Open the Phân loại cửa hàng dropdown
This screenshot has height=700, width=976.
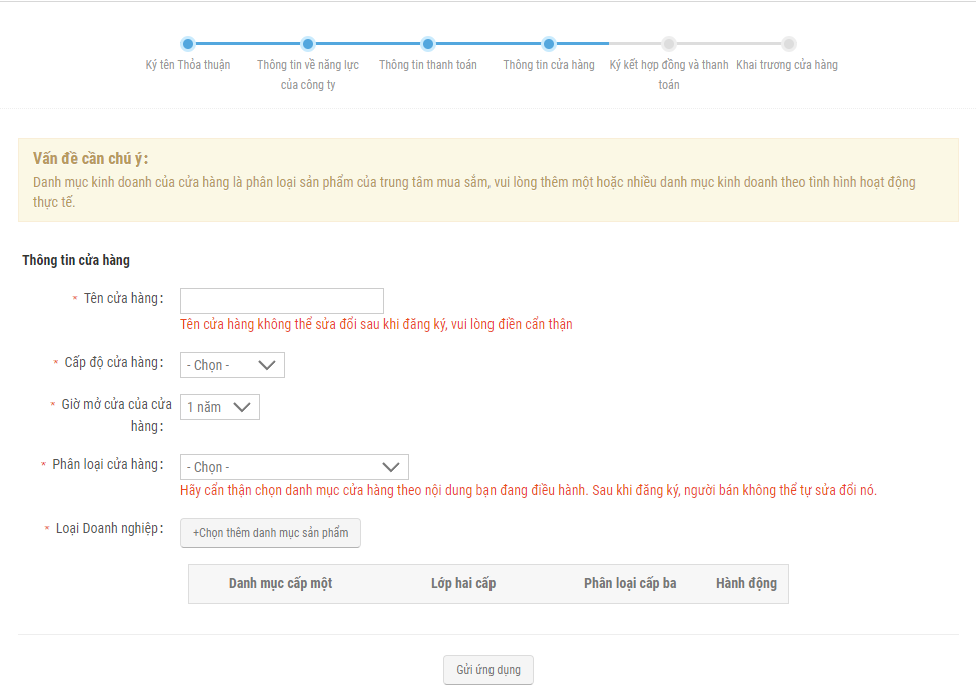pos(294,467)
